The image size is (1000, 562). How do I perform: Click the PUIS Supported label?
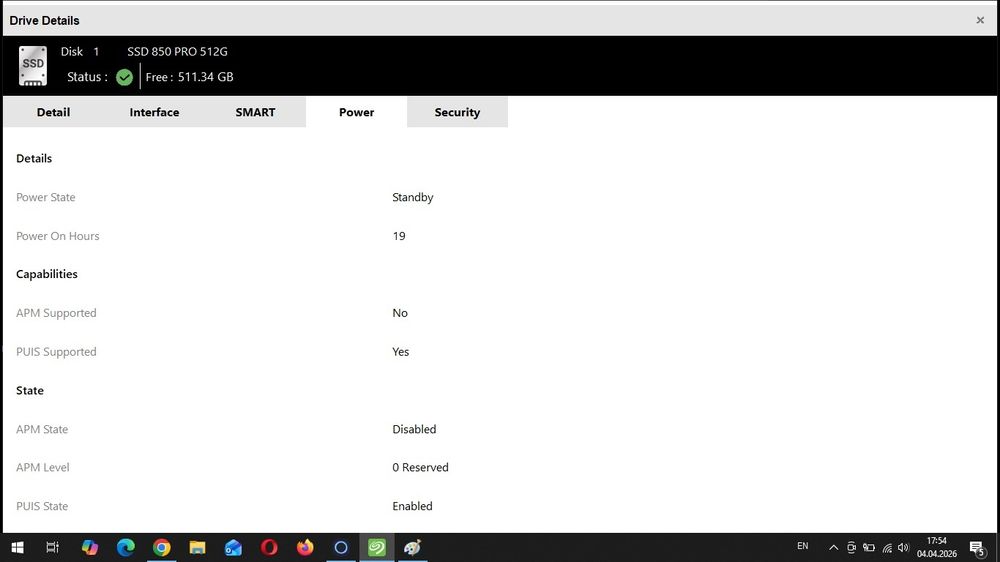pyautogui.click(x=56, y=352)
